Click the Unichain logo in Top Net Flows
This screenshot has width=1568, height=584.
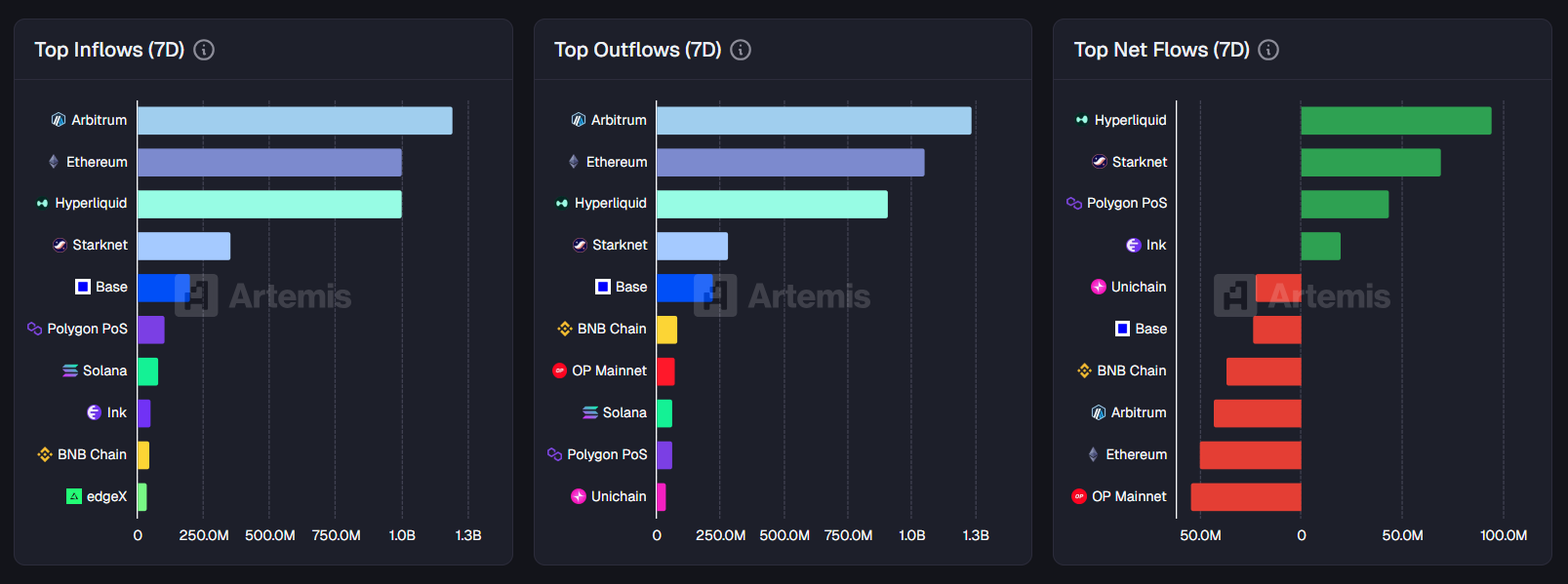point(1099,287)
